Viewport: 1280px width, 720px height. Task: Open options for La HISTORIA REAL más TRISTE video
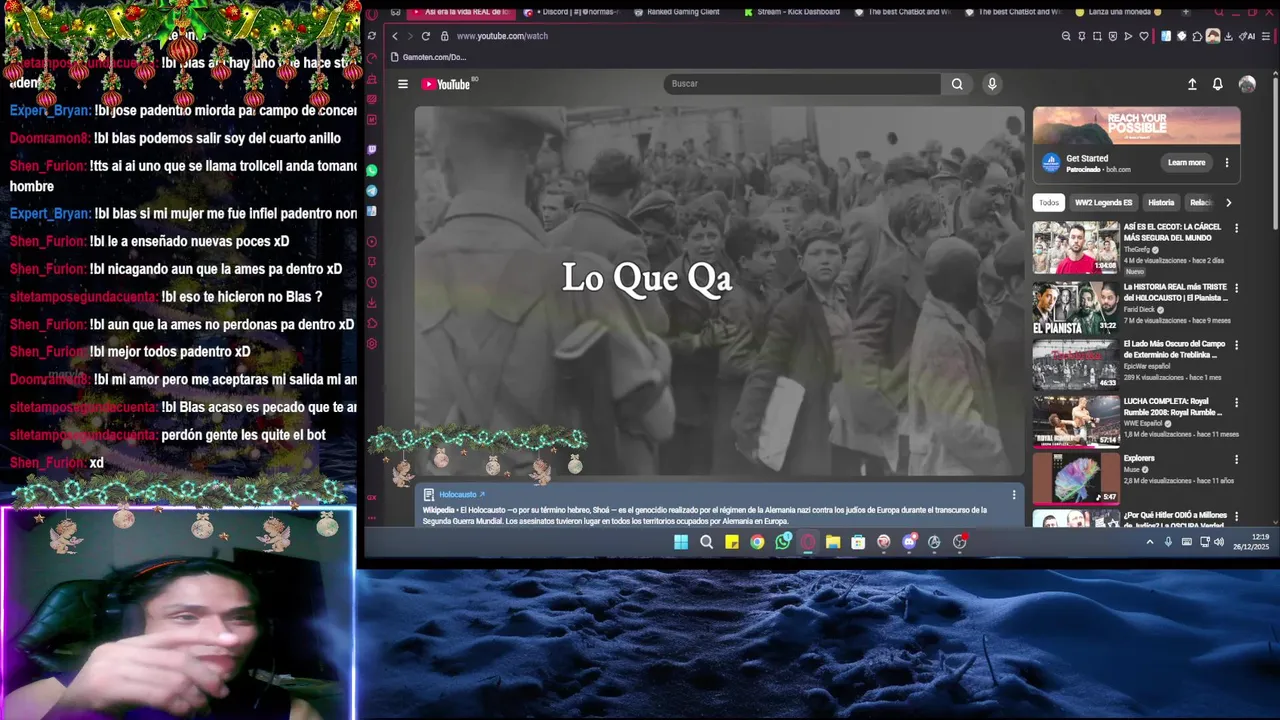(x=1236, y=288)
